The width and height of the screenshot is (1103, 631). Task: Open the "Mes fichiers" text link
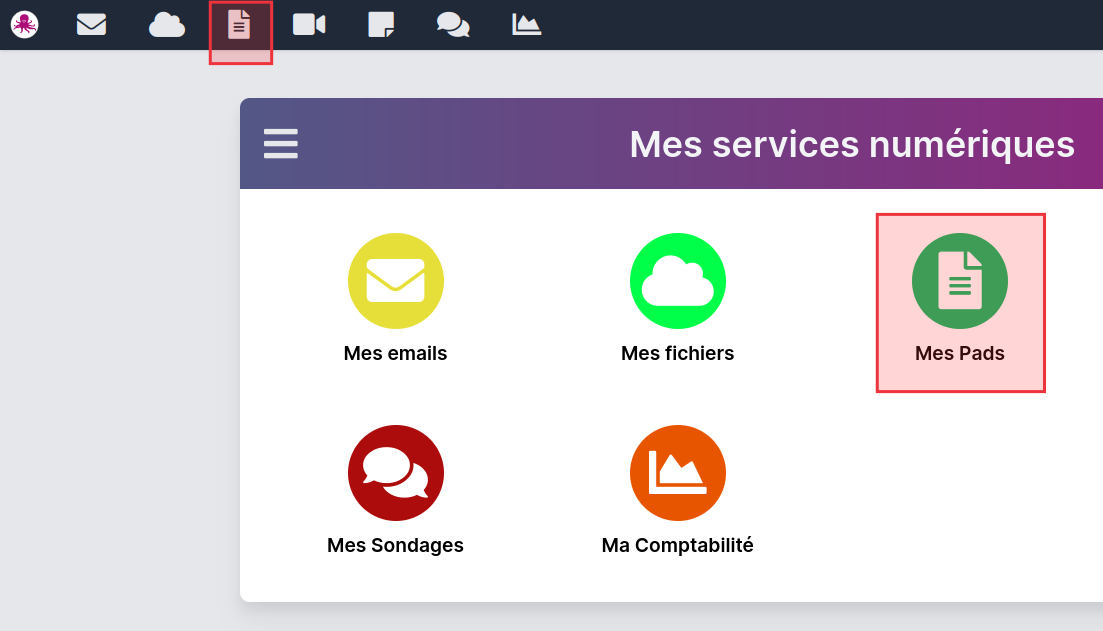tap(678, 353)
